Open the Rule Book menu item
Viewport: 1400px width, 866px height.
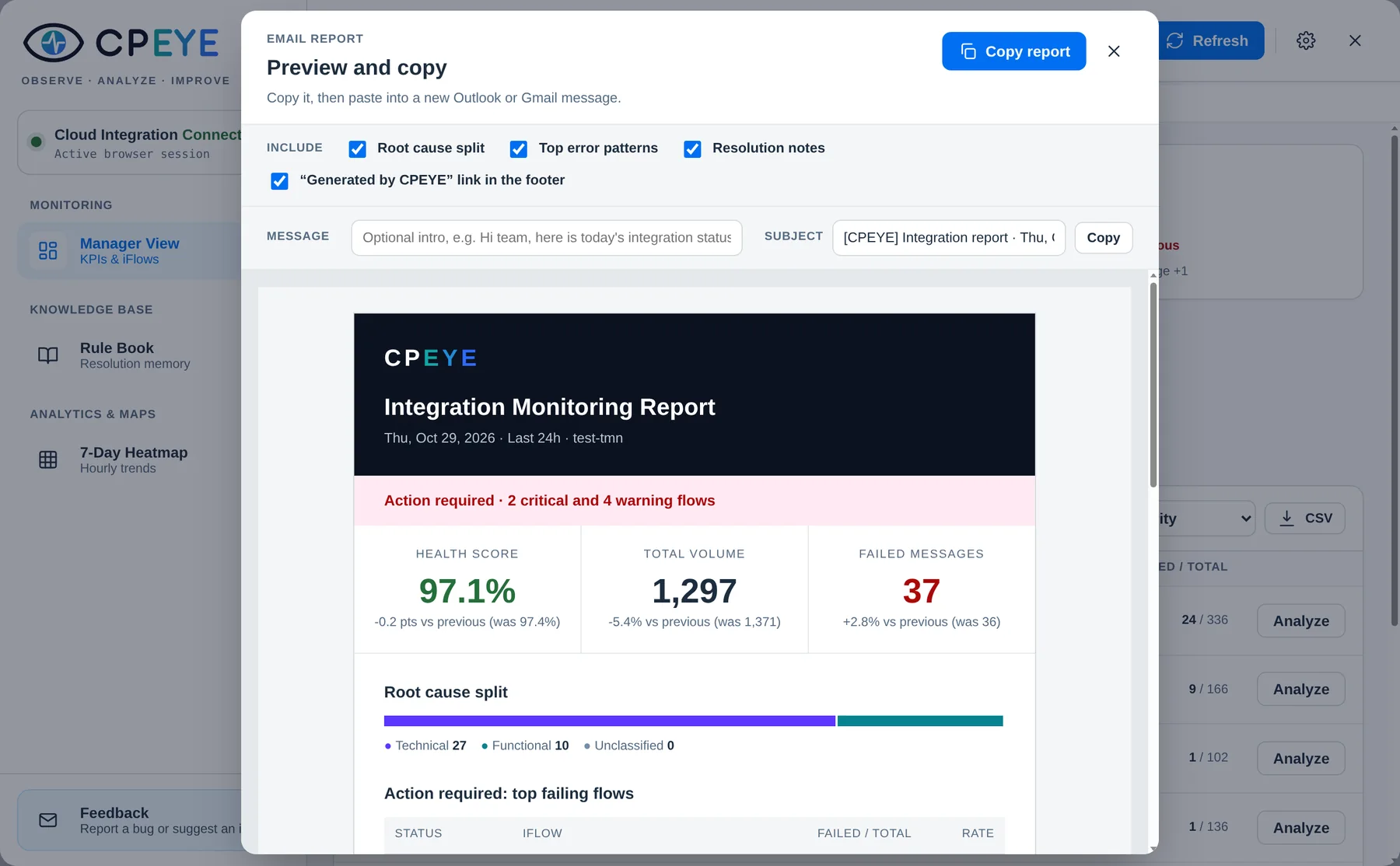[x=130, y=355]
